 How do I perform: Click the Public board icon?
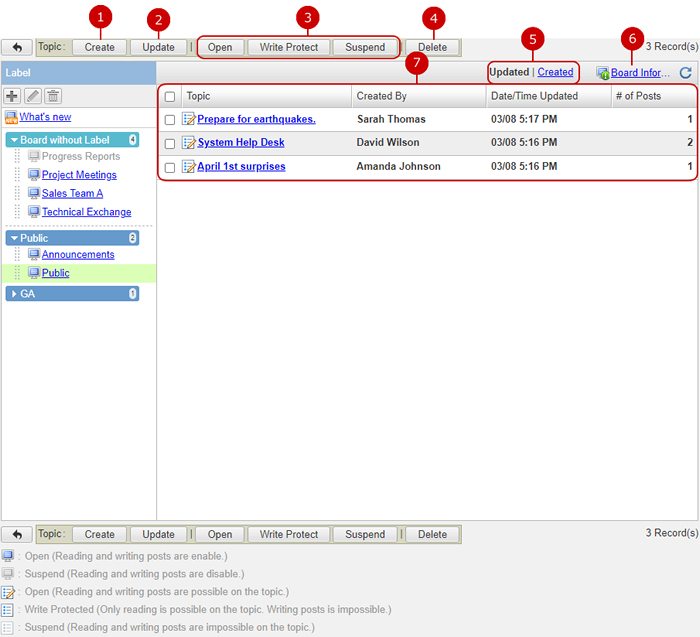(34, 272)
